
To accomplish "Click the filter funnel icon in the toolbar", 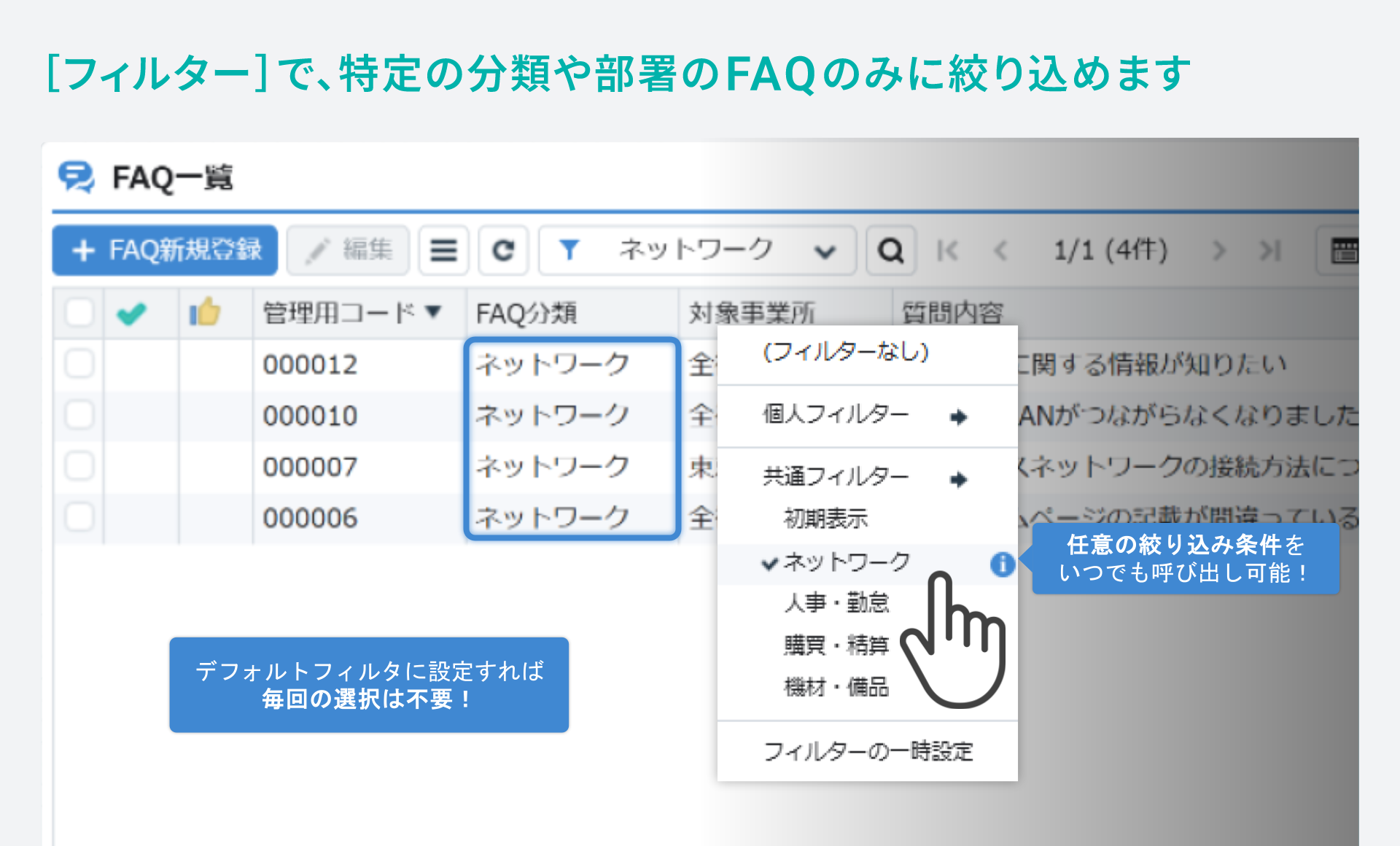I will pyautogui.click(x=572, y=250).
